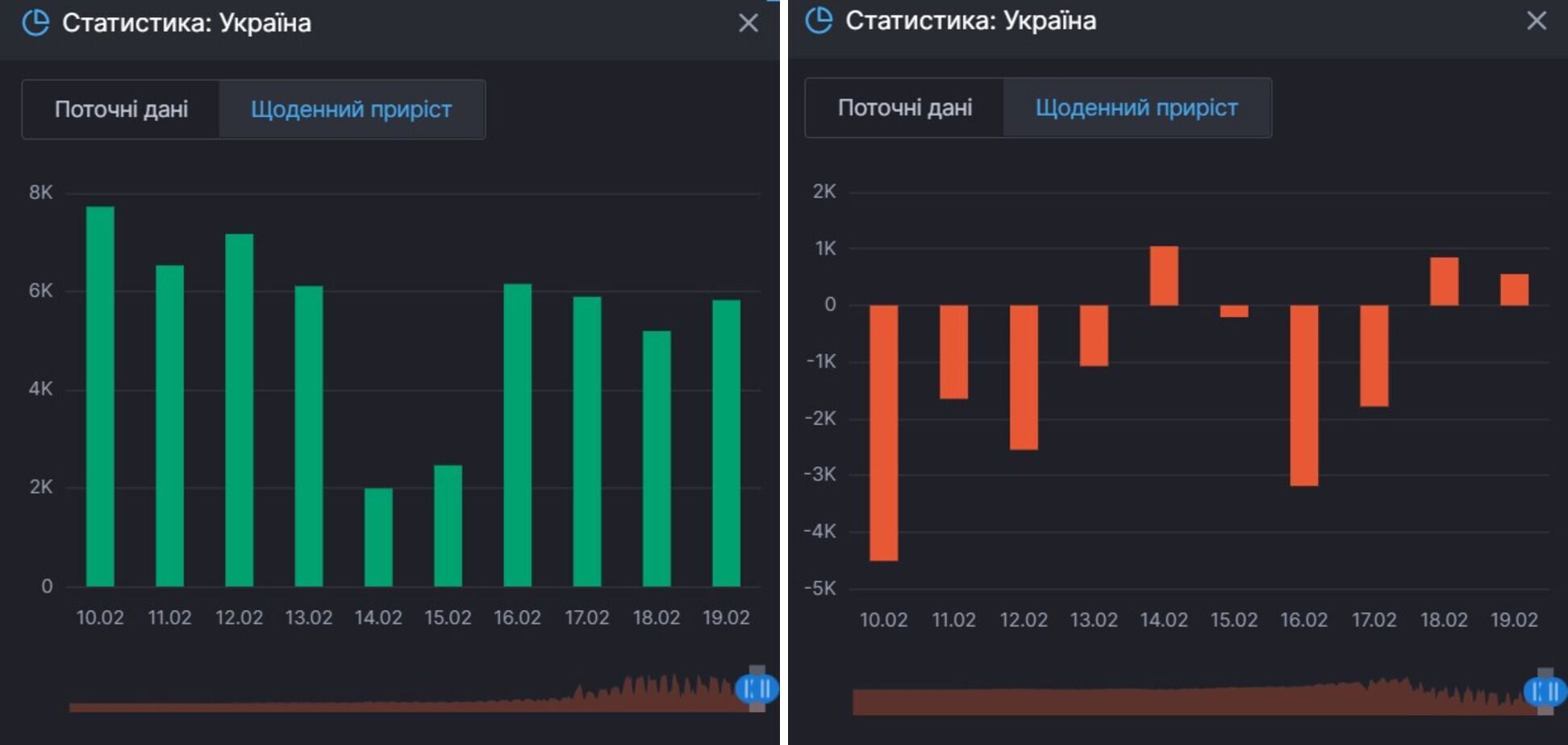This screenshot has height=745, width=1568.
Task: Switch to Поточні дані tab in right panel
Action: [x=905, y=107]
